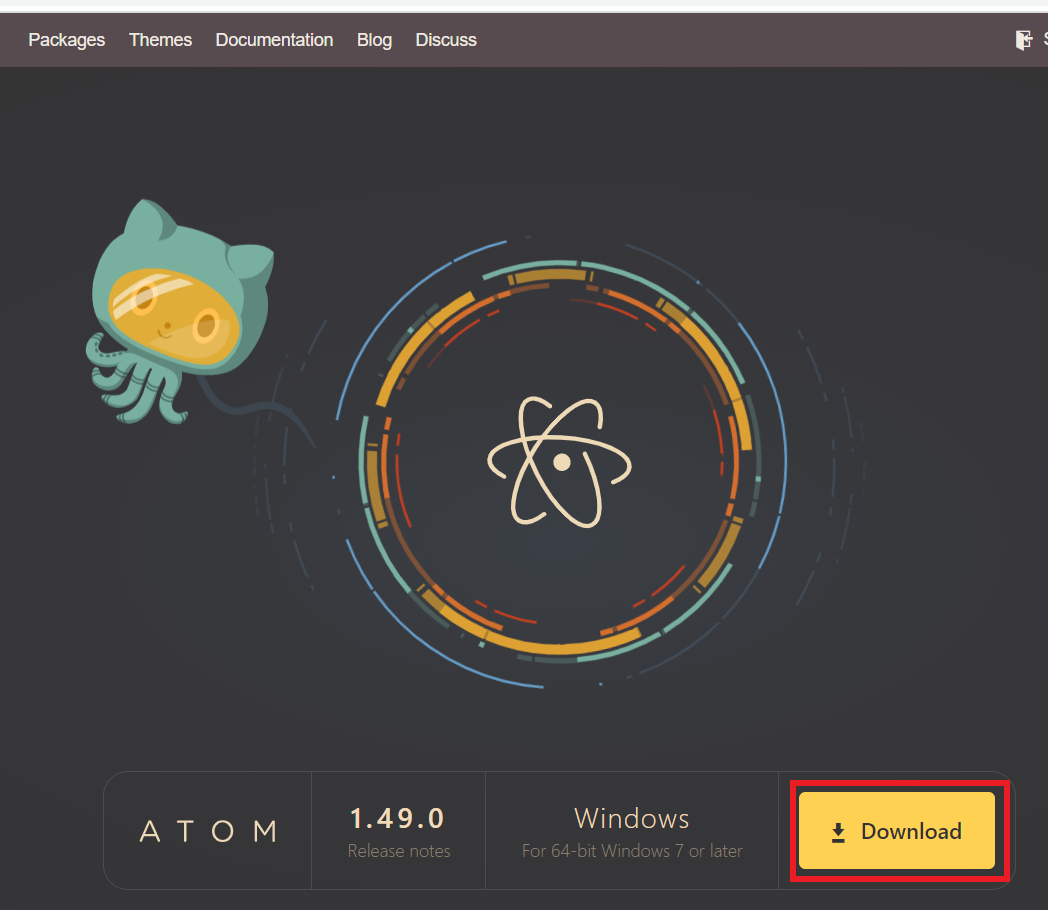1048x910 pixels.
Task: Open the Packages nav link
Action: 66,40
